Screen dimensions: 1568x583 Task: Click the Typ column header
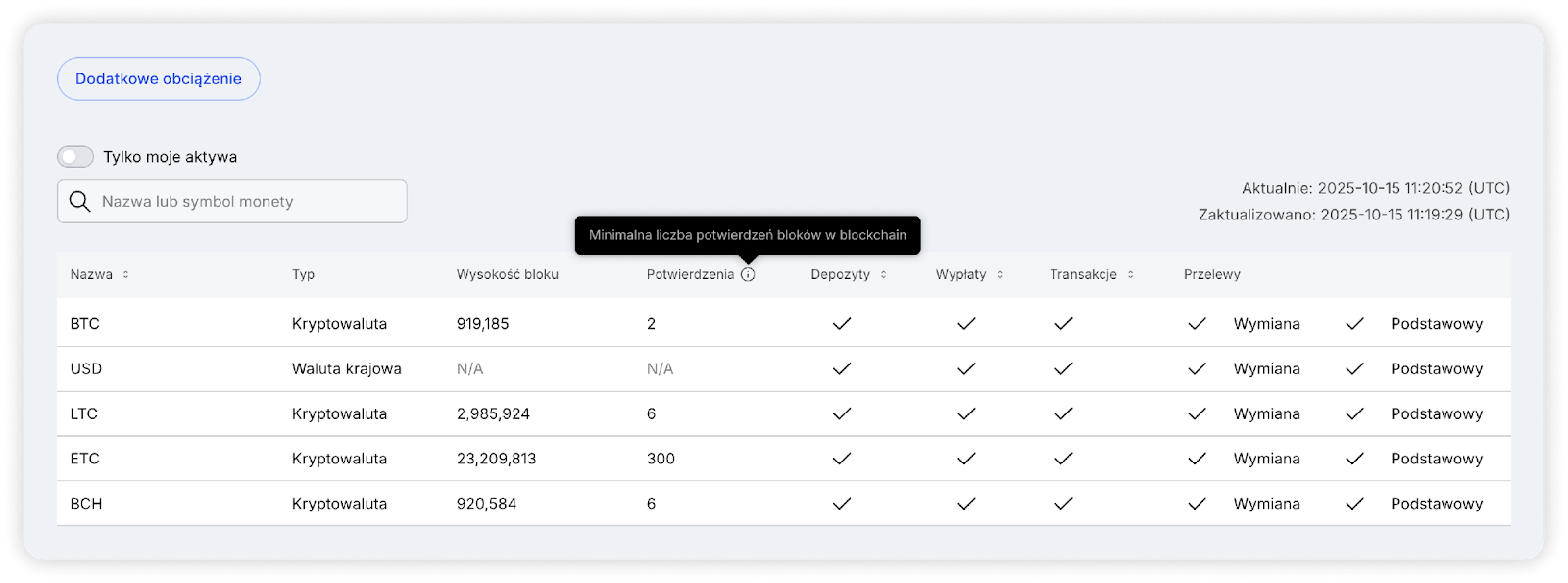[303, 275]
